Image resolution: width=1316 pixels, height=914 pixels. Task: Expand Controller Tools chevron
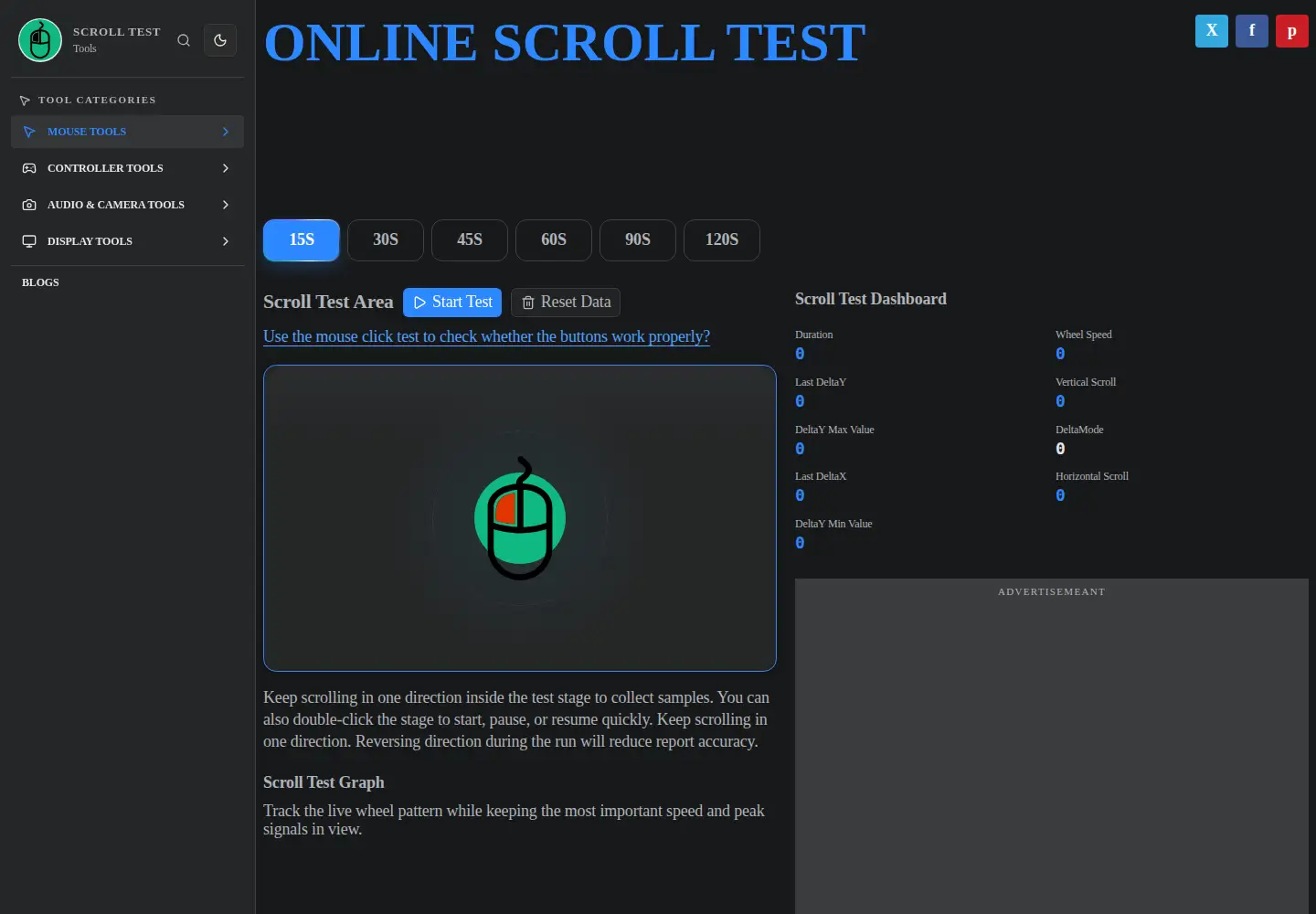tap(226, 168)
